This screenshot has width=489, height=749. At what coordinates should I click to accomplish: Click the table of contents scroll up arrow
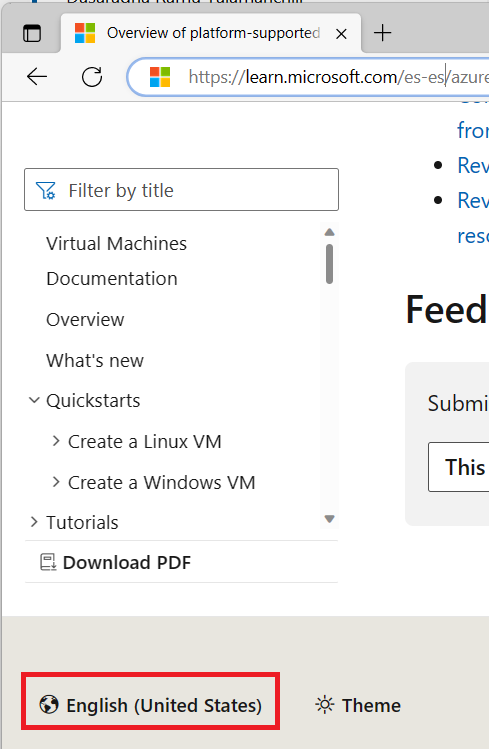pyautogui.click(x=329, y=233)
